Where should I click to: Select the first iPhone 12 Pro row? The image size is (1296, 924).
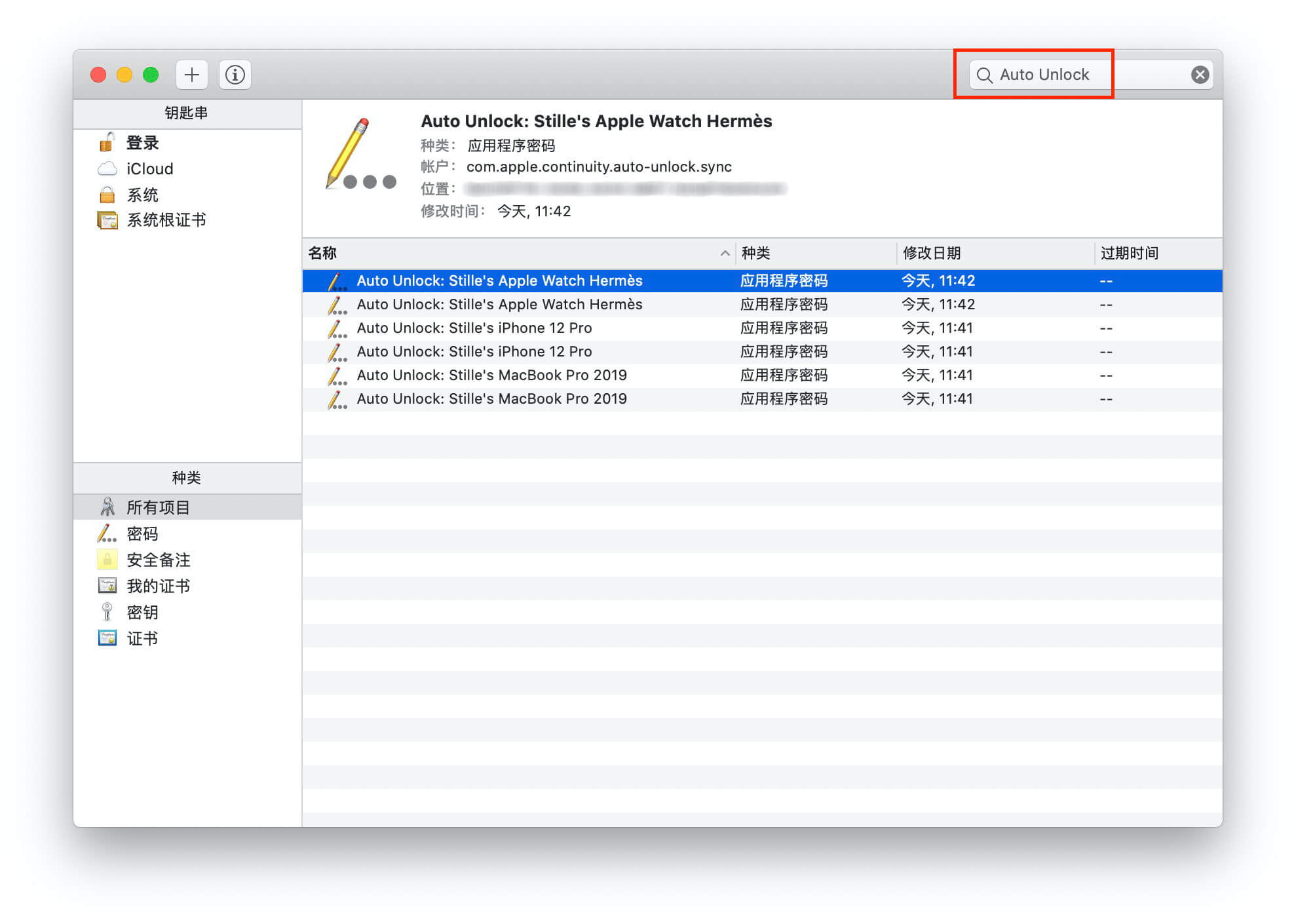(763, 328)
